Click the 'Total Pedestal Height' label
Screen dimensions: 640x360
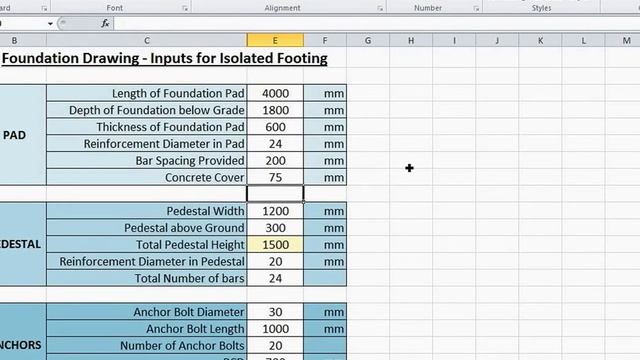click(190, 244)
